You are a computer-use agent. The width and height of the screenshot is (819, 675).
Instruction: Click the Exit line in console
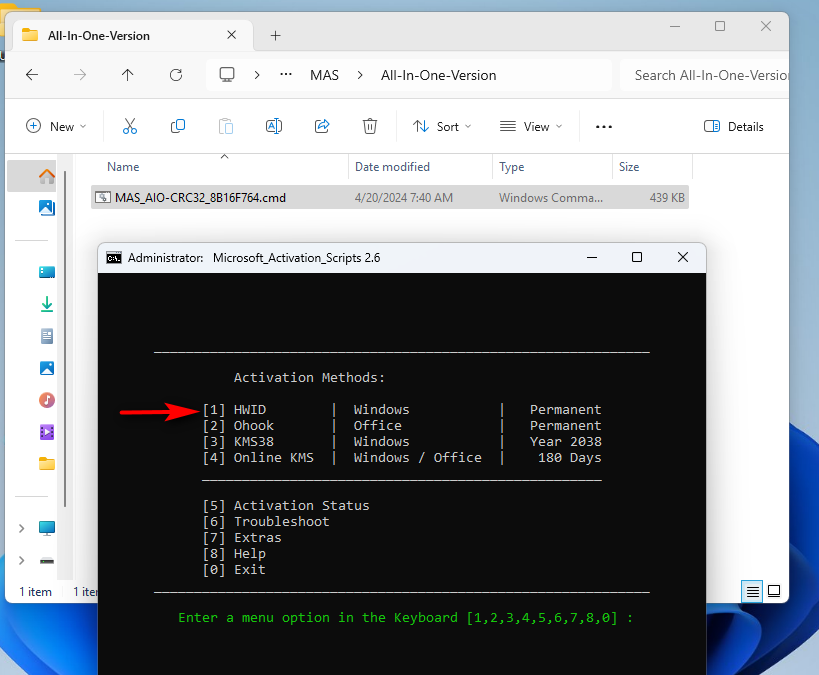[x=234, y=569]
